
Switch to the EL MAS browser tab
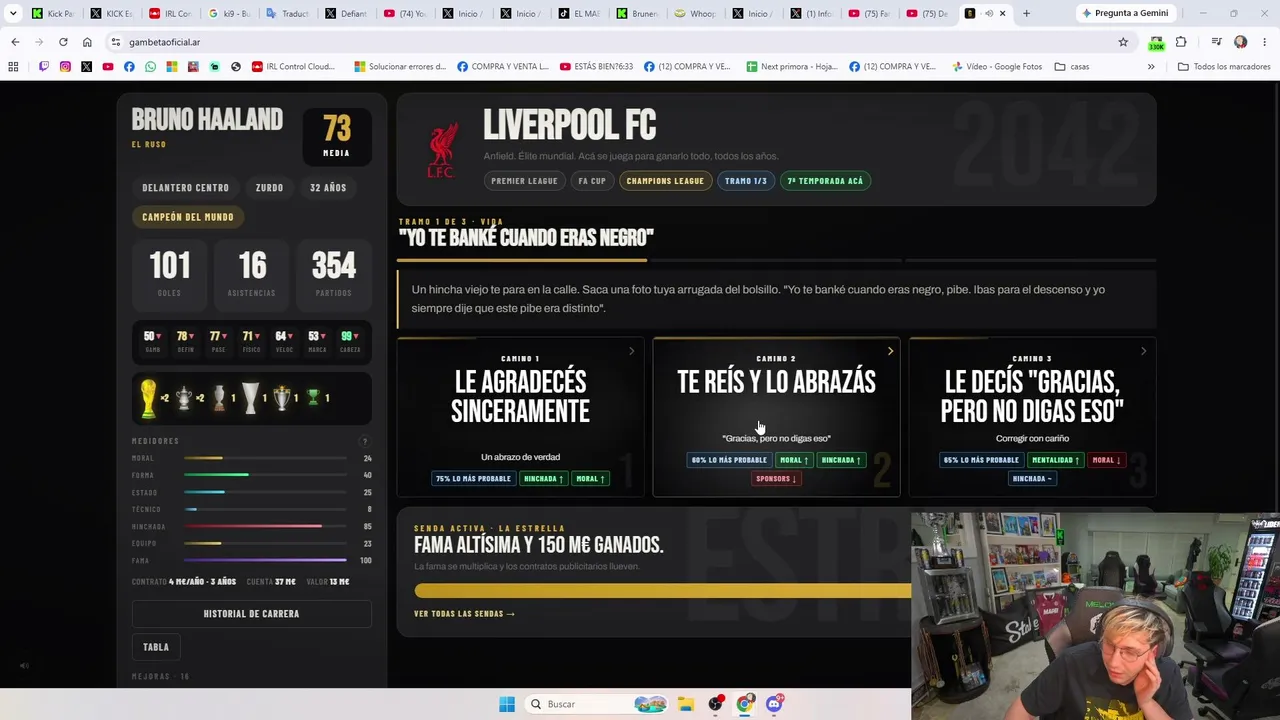point(577,13)
